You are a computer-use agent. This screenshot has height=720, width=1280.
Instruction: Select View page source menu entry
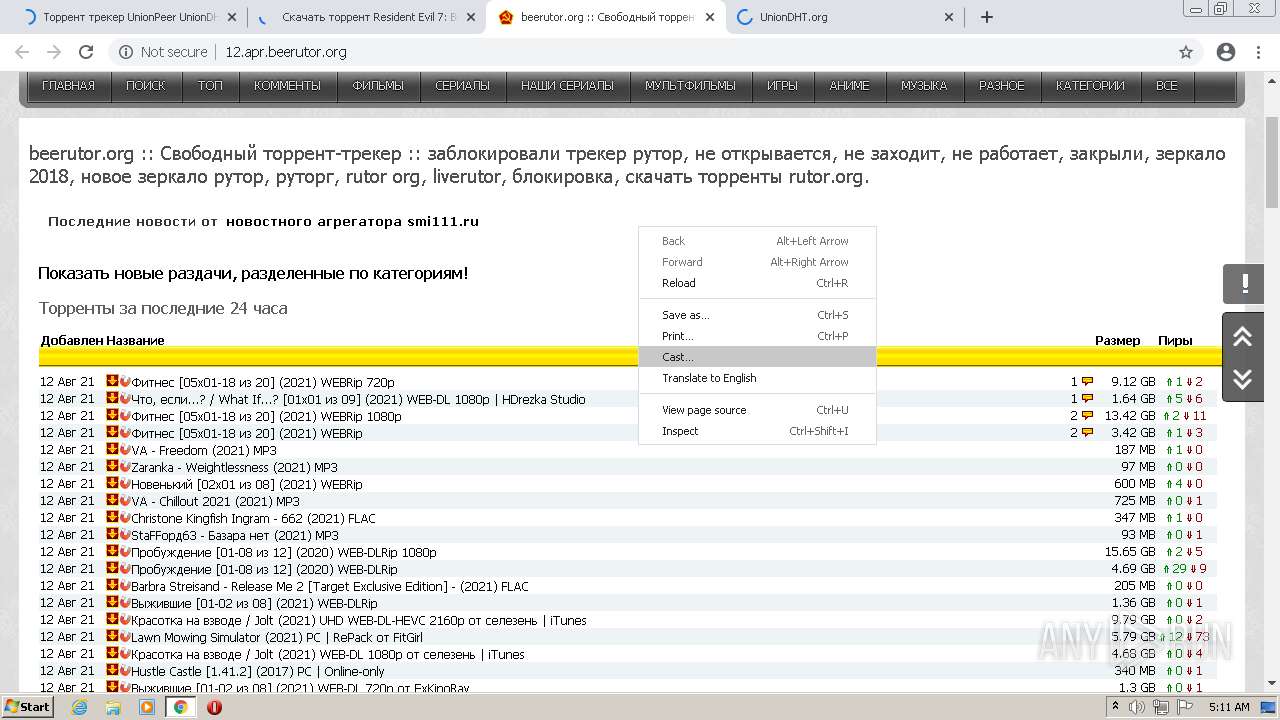click(x=757, y=410)
